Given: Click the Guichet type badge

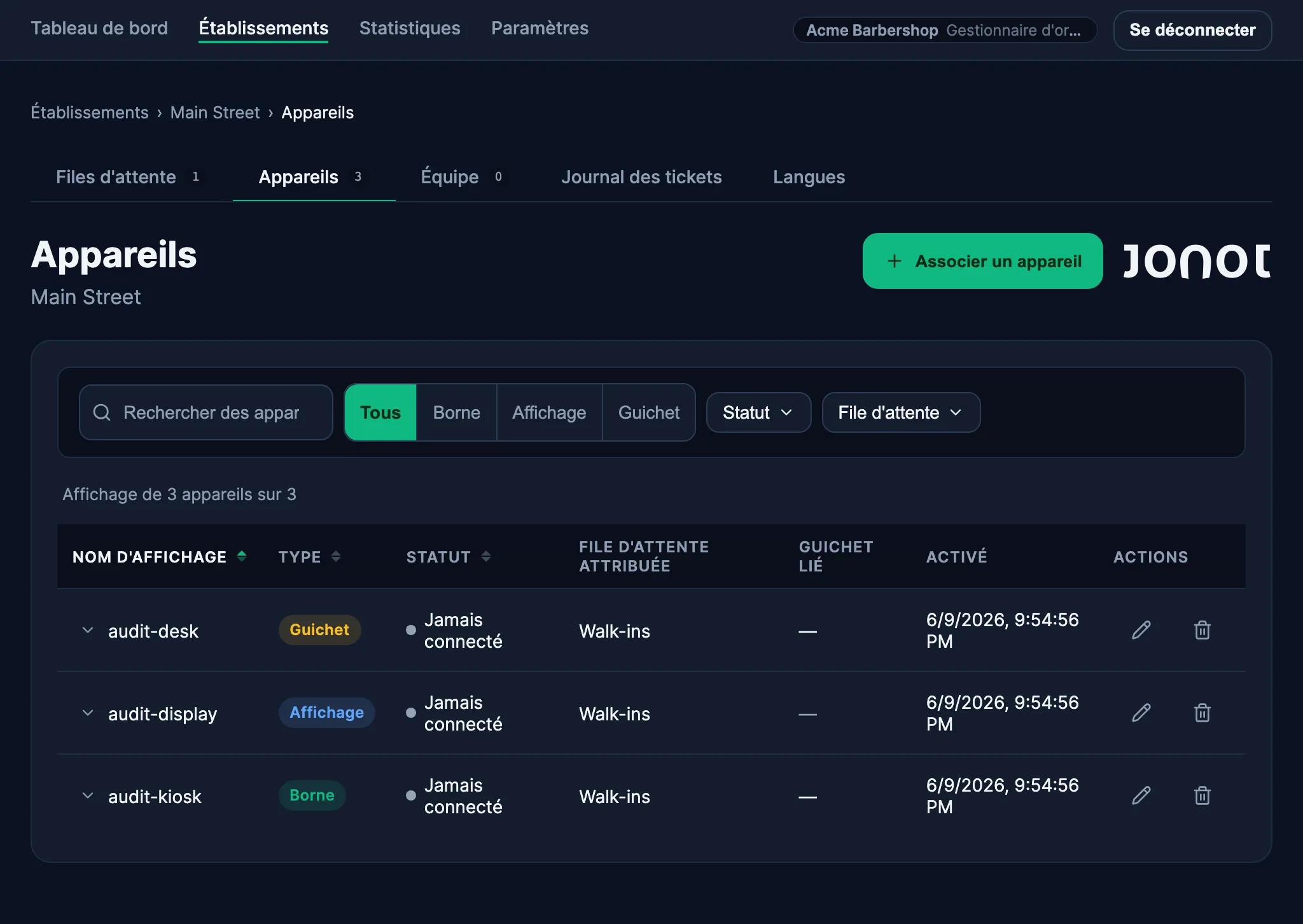Looking at the screenshot, I should pyautogui.click(x=319, y=630).
